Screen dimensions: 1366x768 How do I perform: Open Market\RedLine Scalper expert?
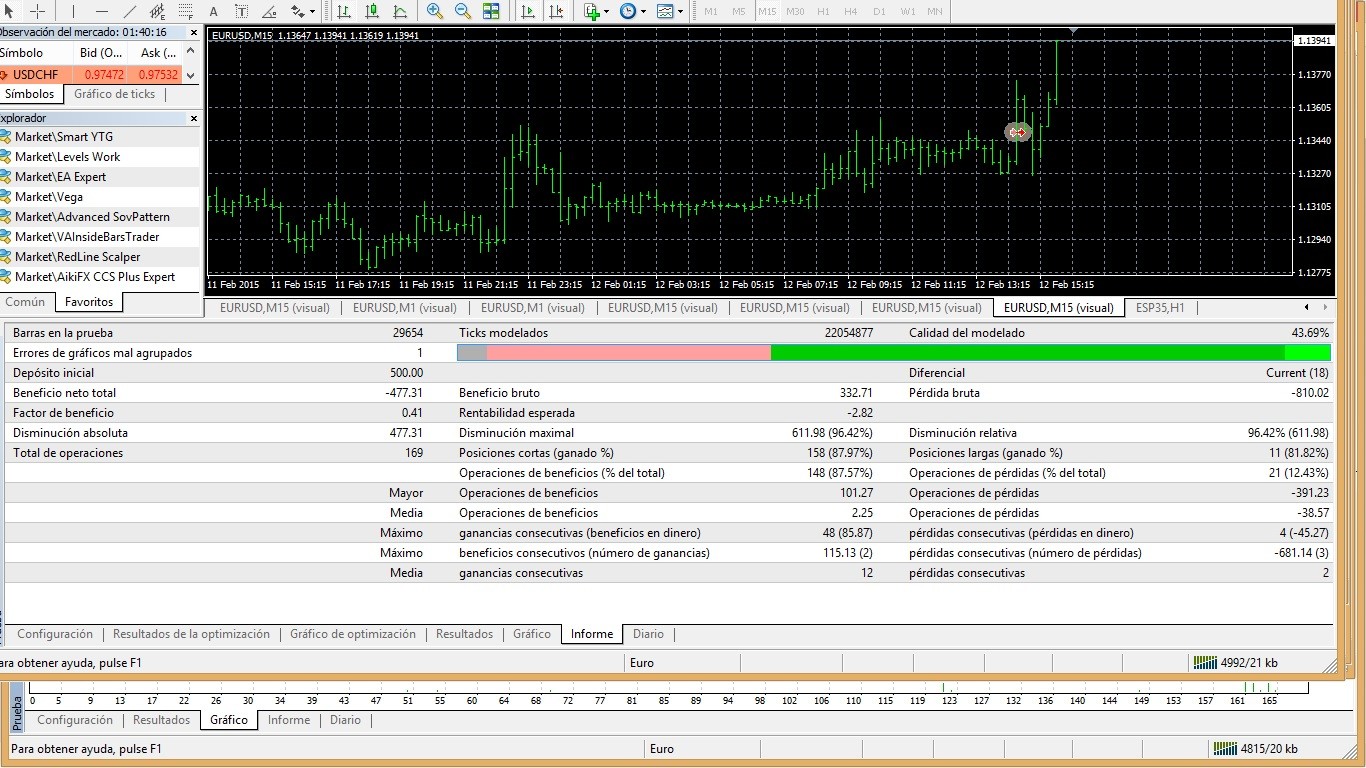[77, 257]
